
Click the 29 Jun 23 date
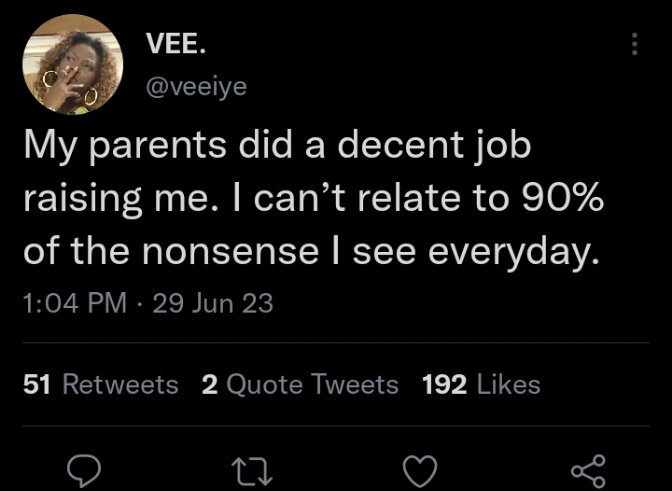coord(209,303)
